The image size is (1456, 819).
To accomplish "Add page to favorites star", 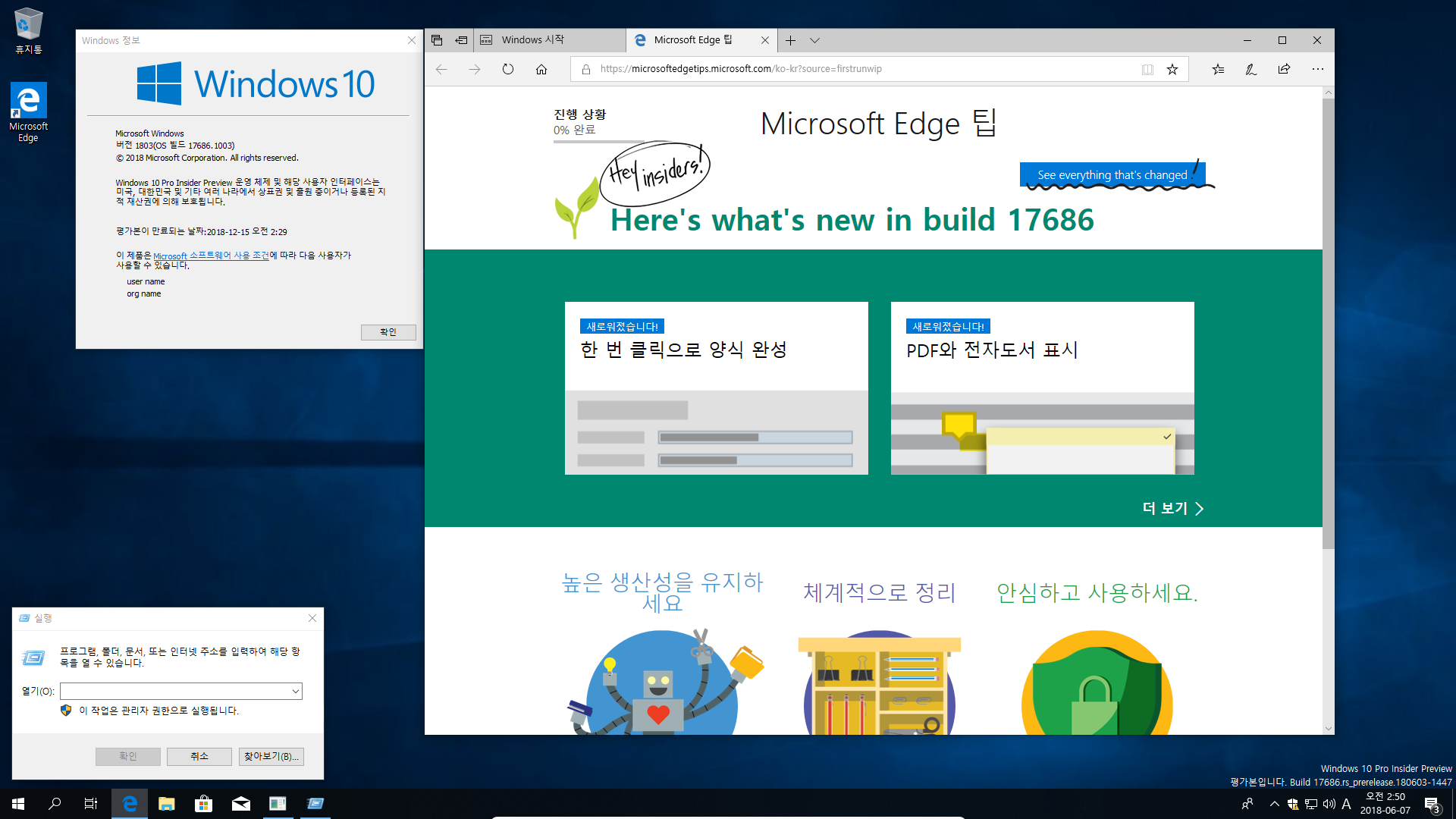I will tap(1172, 69).
